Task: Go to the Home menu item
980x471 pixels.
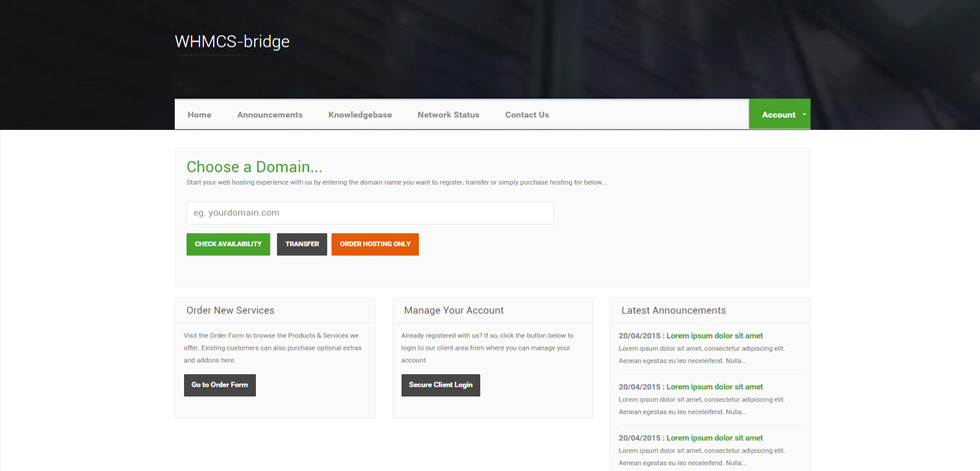Action: pos(199,115)
